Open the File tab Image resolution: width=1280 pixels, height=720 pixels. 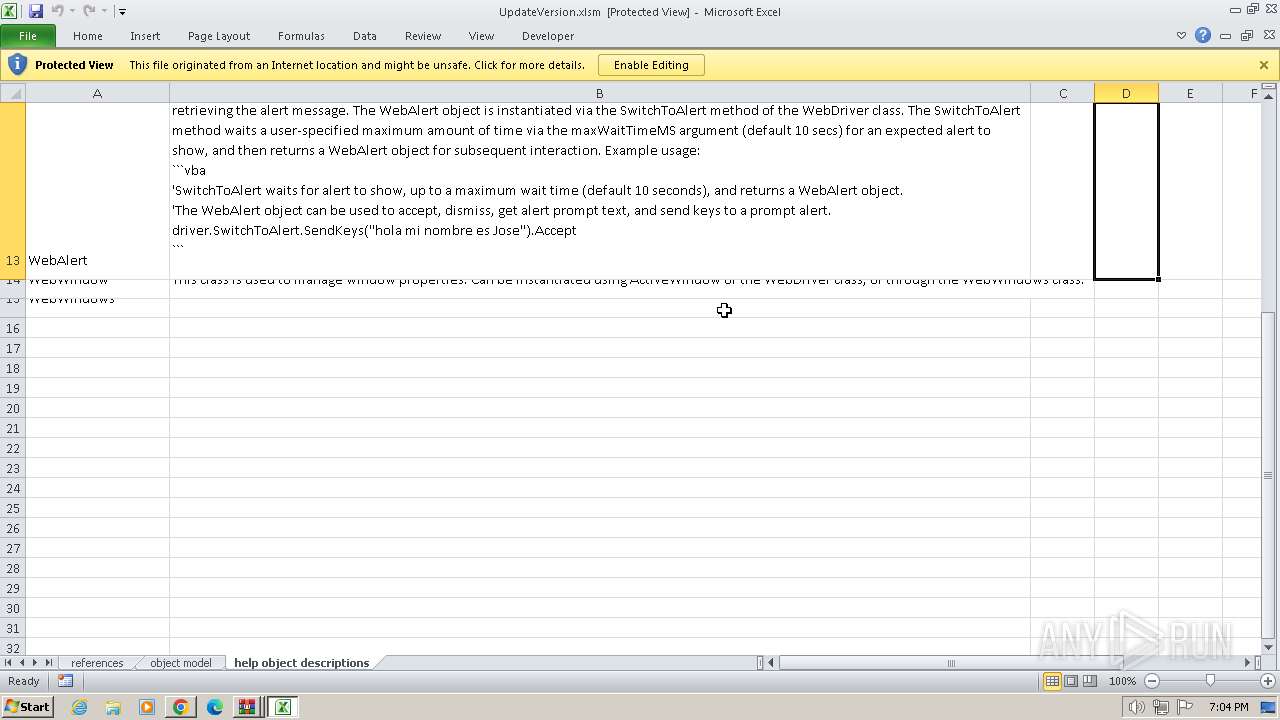(28, 36)
